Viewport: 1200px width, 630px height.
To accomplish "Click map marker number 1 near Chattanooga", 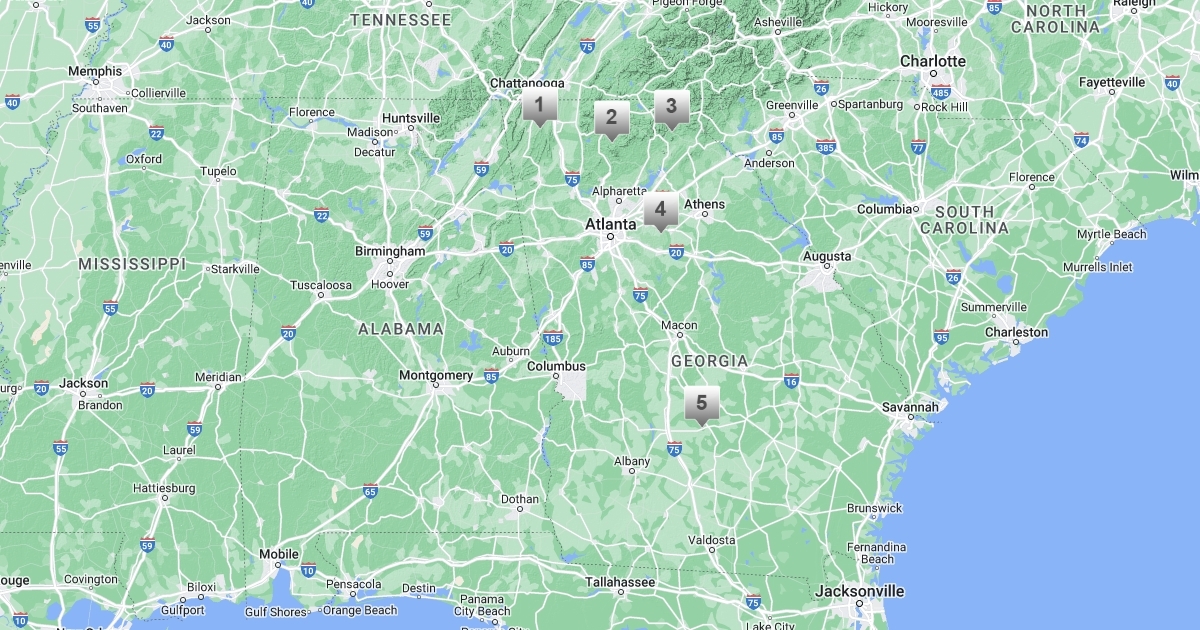I will [x=539, y=106].
